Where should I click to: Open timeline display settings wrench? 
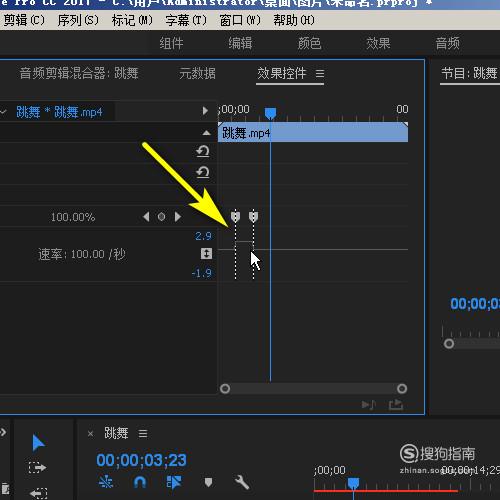tap(242, 482)
